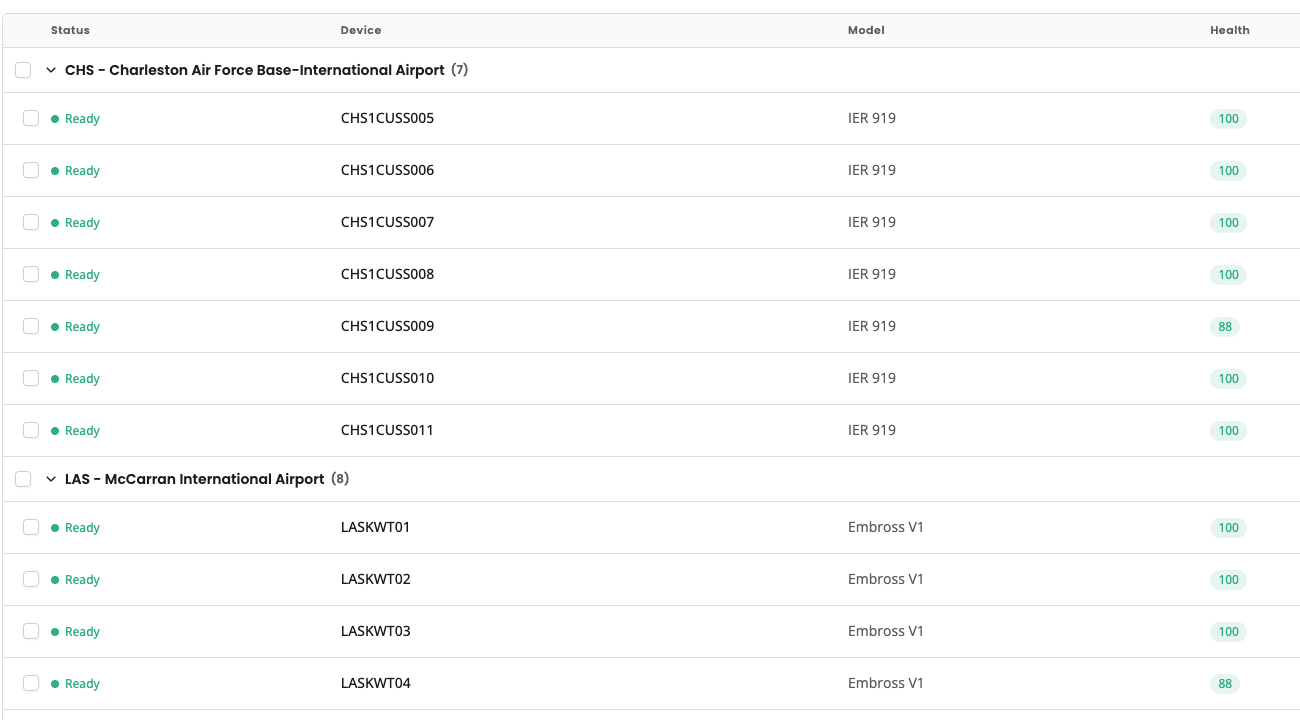Sort by the Device column header
Image resolution: width=1300 pixels, height=720 pixels.
(x=361, y=30)
